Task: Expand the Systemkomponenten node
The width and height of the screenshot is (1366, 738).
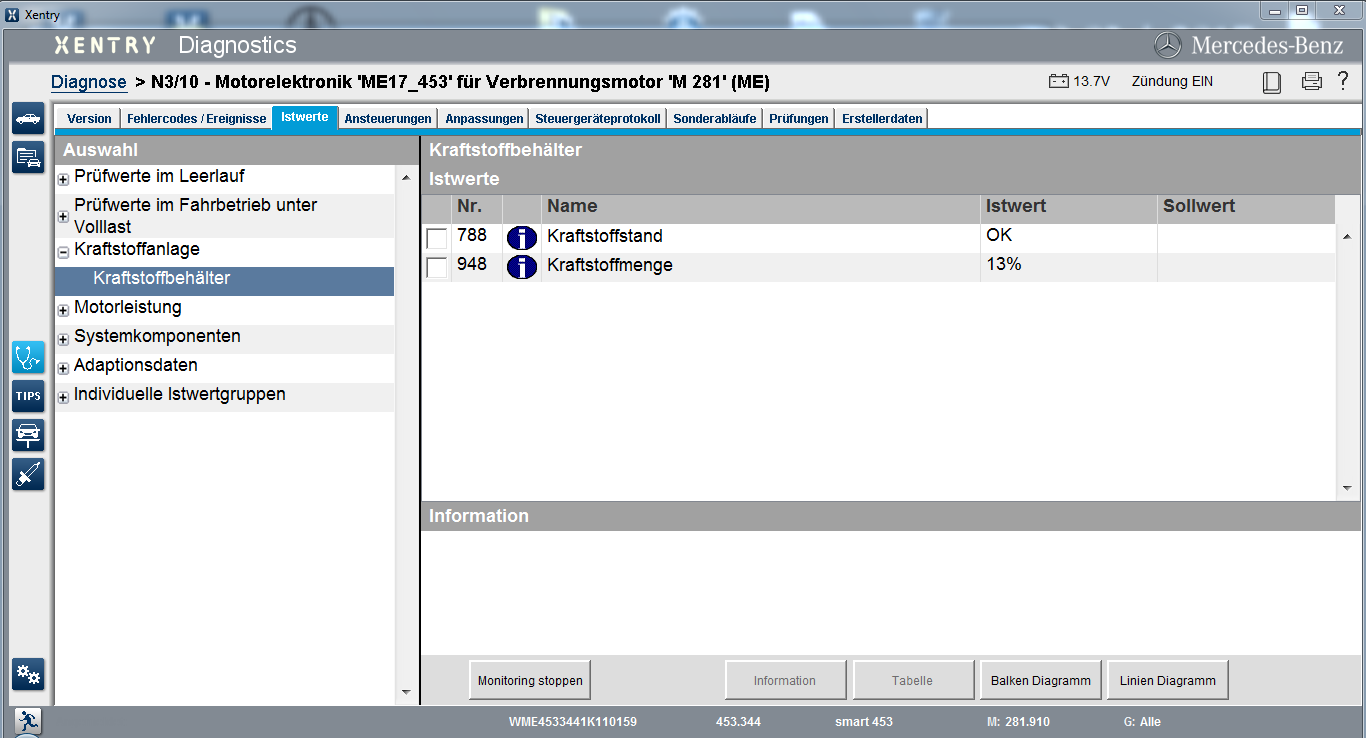Action: (63, 340)
